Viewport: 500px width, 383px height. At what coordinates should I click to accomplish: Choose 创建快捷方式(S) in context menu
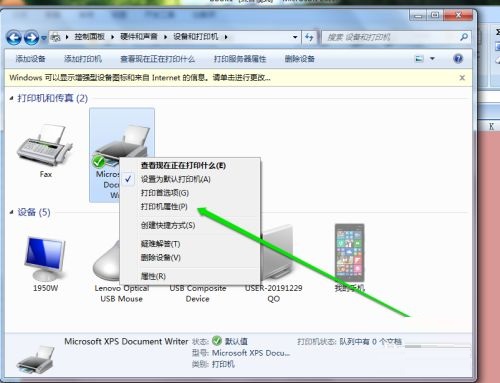168,225
